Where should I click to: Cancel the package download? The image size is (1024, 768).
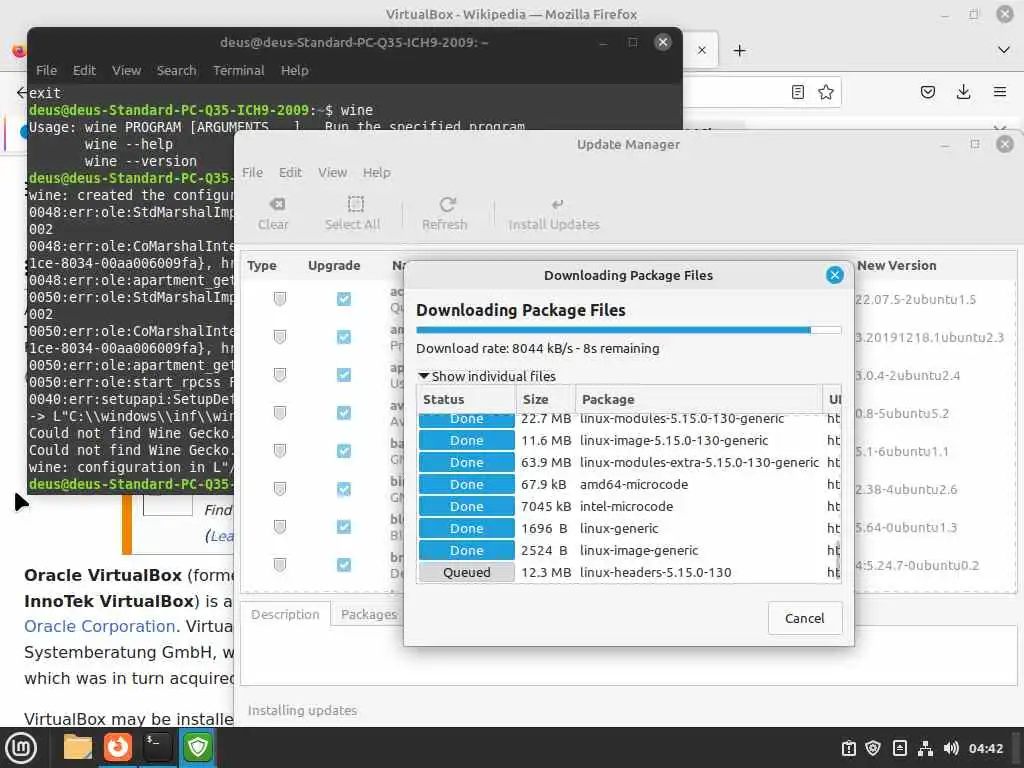tap(805, 618)
